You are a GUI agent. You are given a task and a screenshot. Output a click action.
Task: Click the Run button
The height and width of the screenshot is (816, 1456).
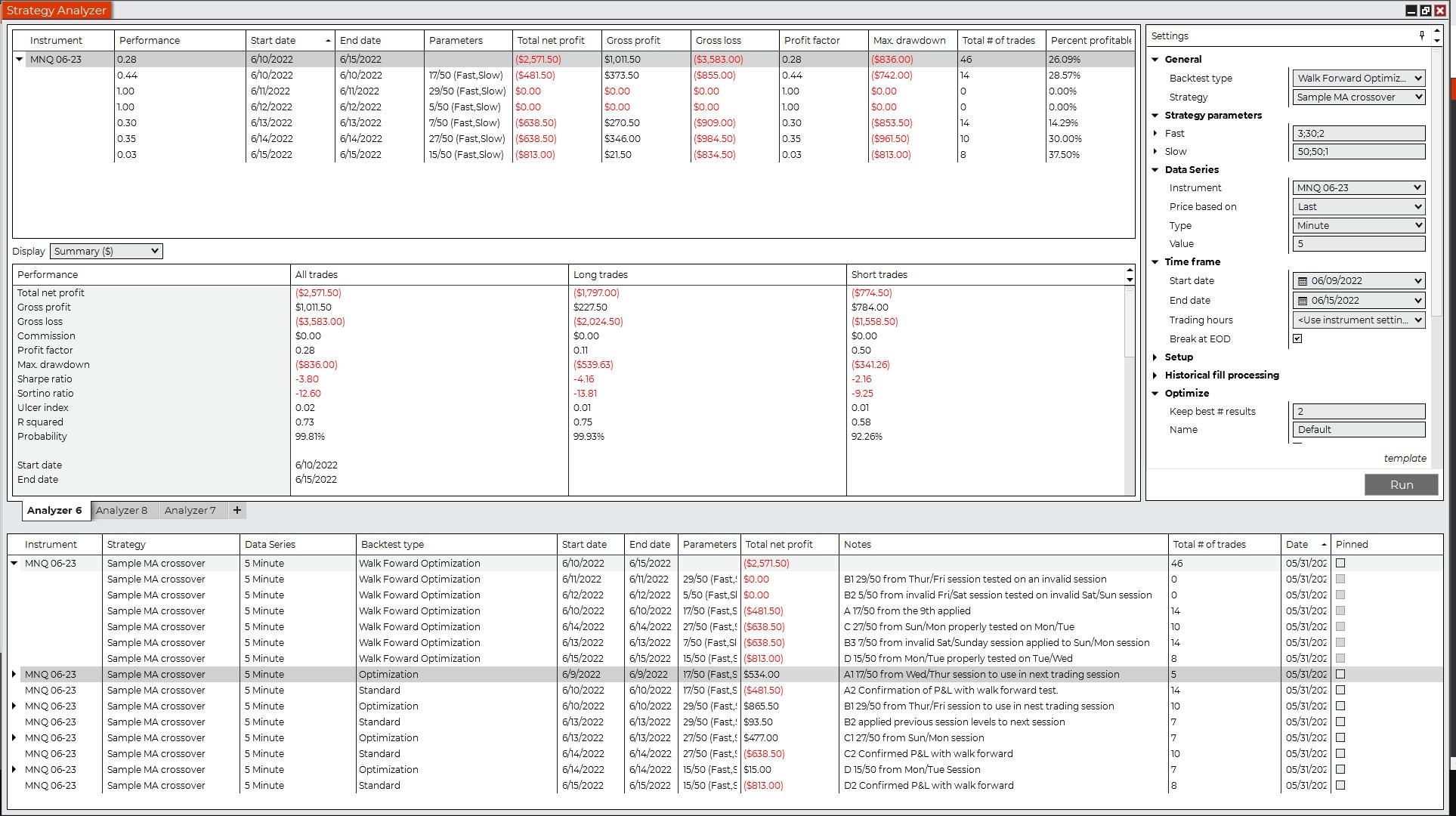[x=1401, y=485]
